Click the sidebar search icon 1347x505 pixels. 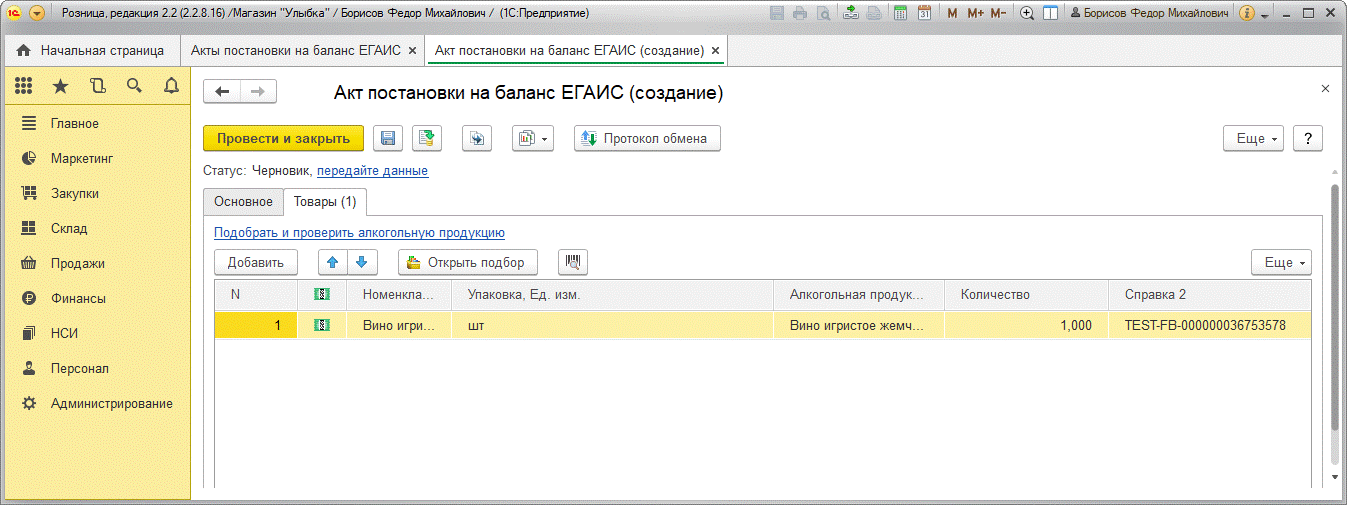coord(134,86)
